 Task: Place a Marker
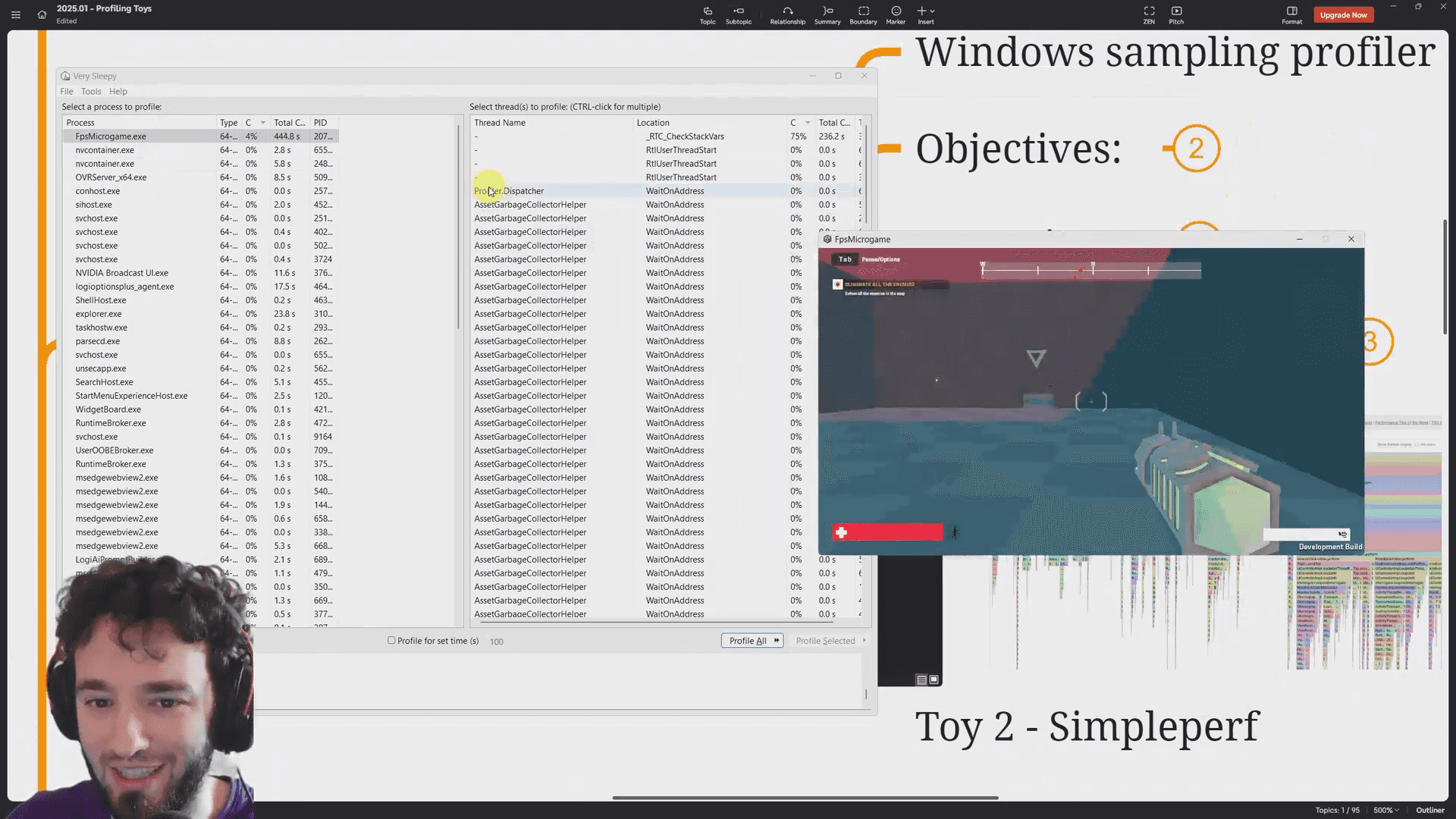[x=896, y=14]
